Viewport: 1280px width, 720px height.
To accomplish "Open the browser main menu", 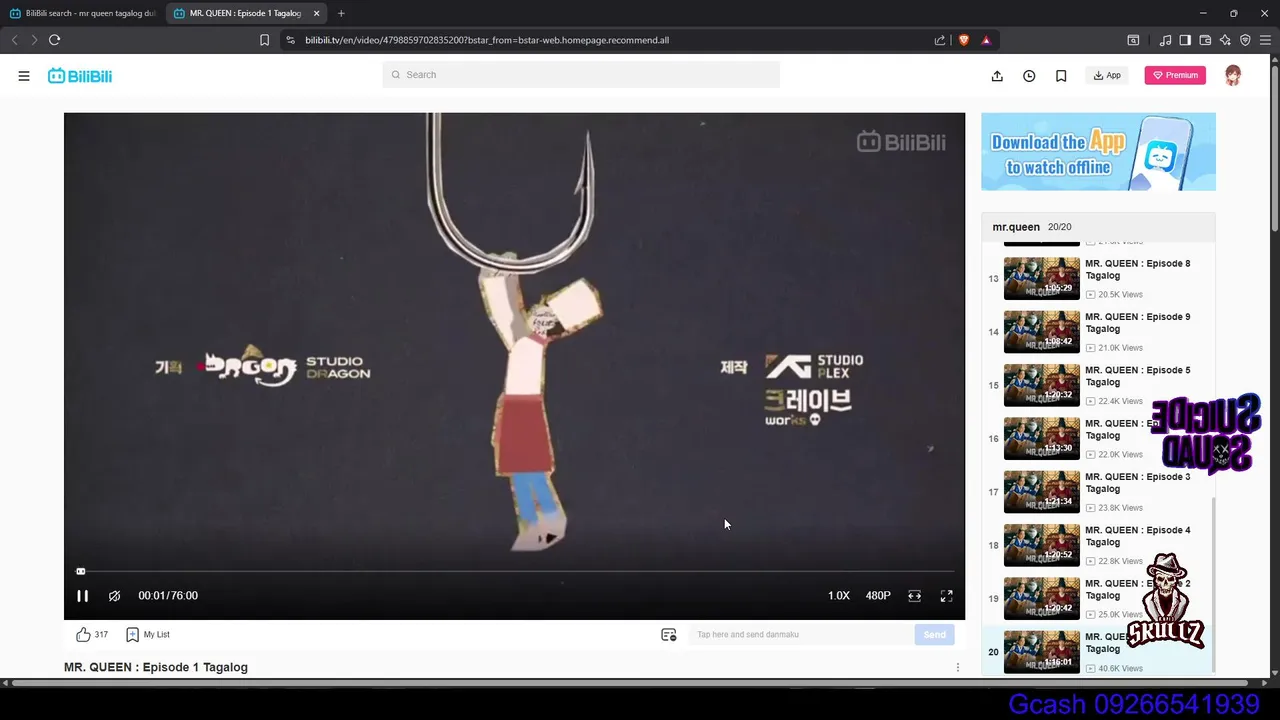I will (1265, 40).
